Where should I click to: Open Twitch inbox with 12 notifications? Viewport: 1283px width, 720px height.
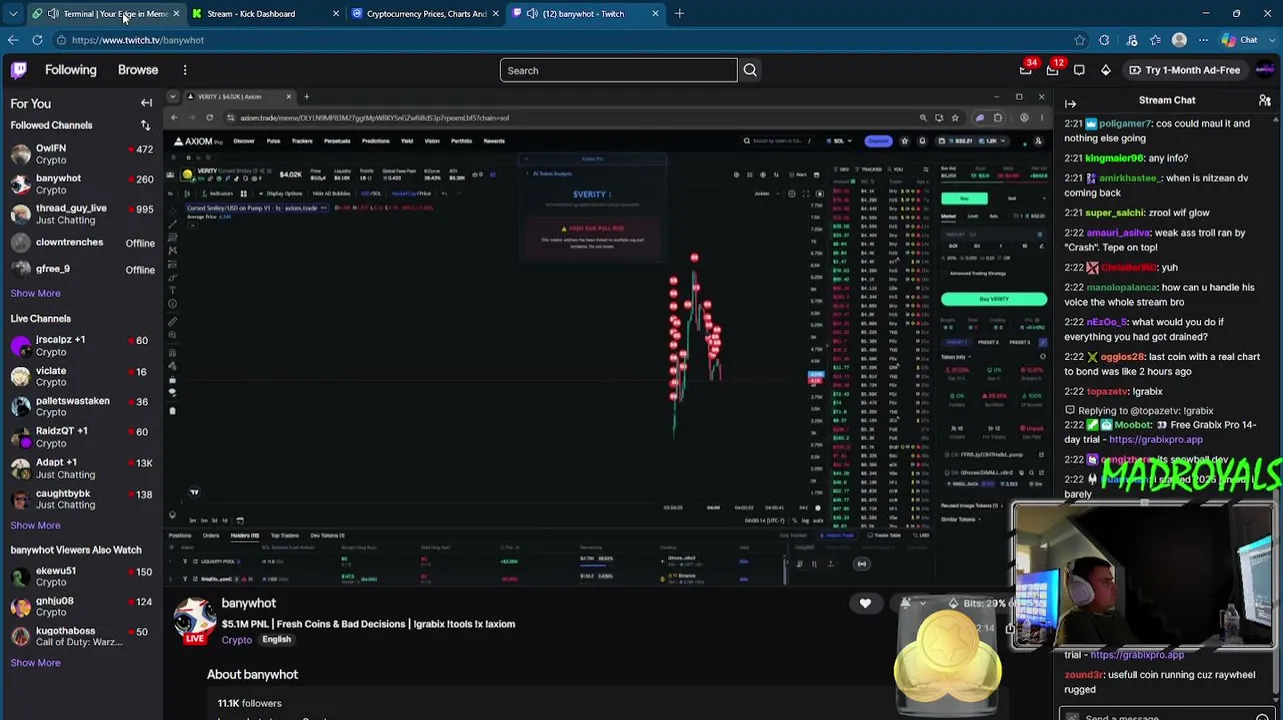(x=1053, y=69)
